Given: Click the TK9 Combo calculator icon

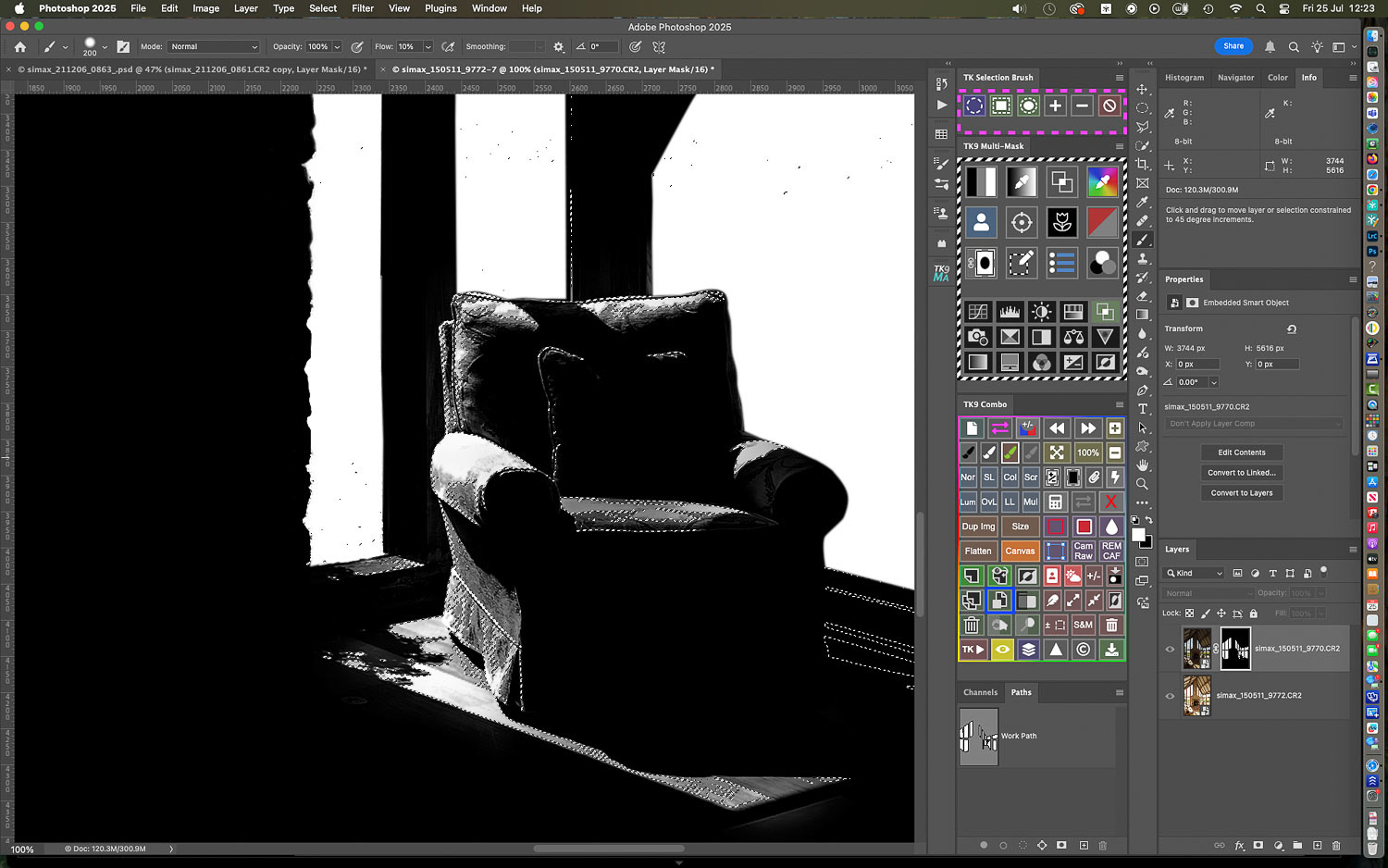Looking at the screenshot, I should pyautogui.click(x=1055, y=502).
